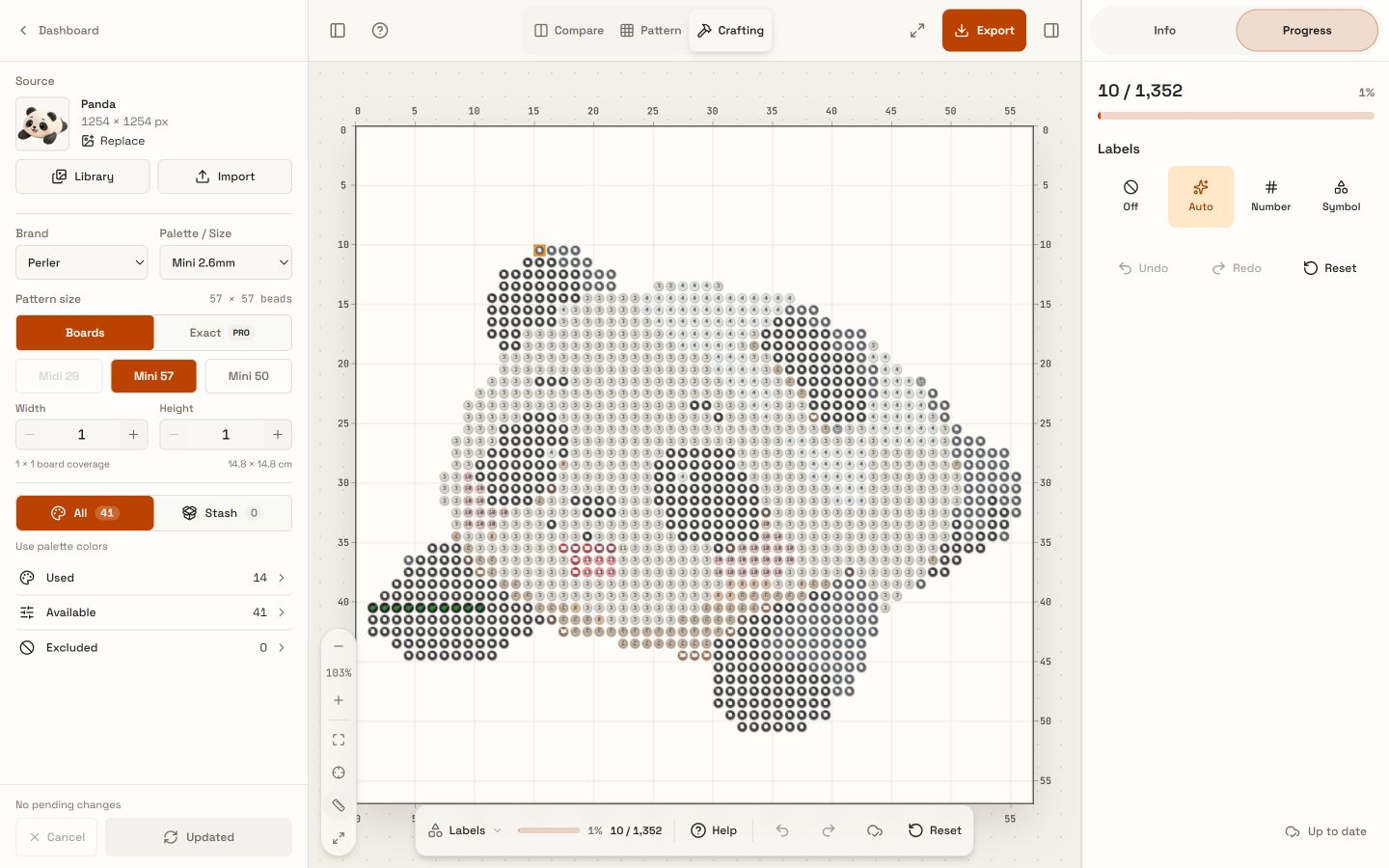Choose the Mini 50 board
The width and height of the screenshot is (1389, 868).
[x=249, y=376]
